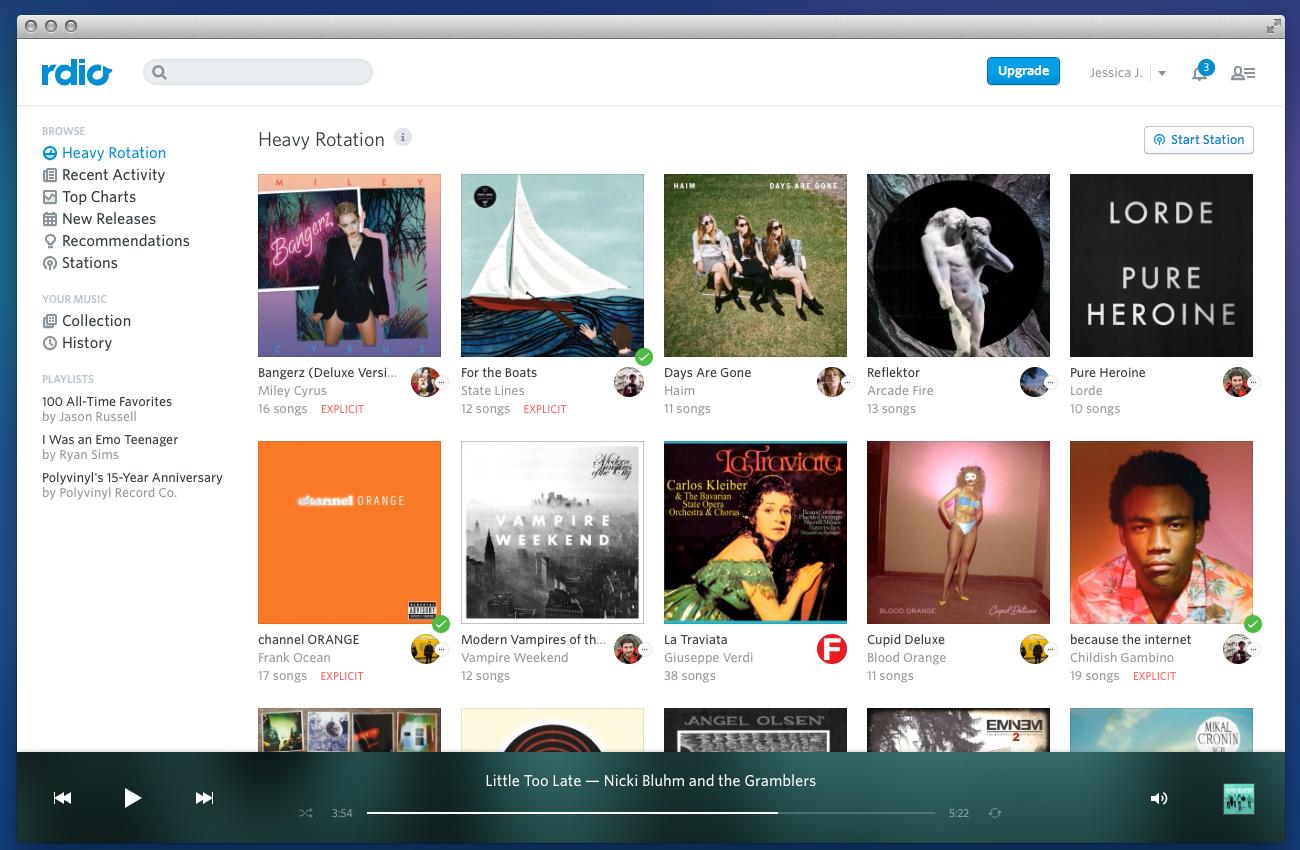Screen dimensions: 1300x850
Task: Open Top Charts in sidebar
Action: click(89, 197)
